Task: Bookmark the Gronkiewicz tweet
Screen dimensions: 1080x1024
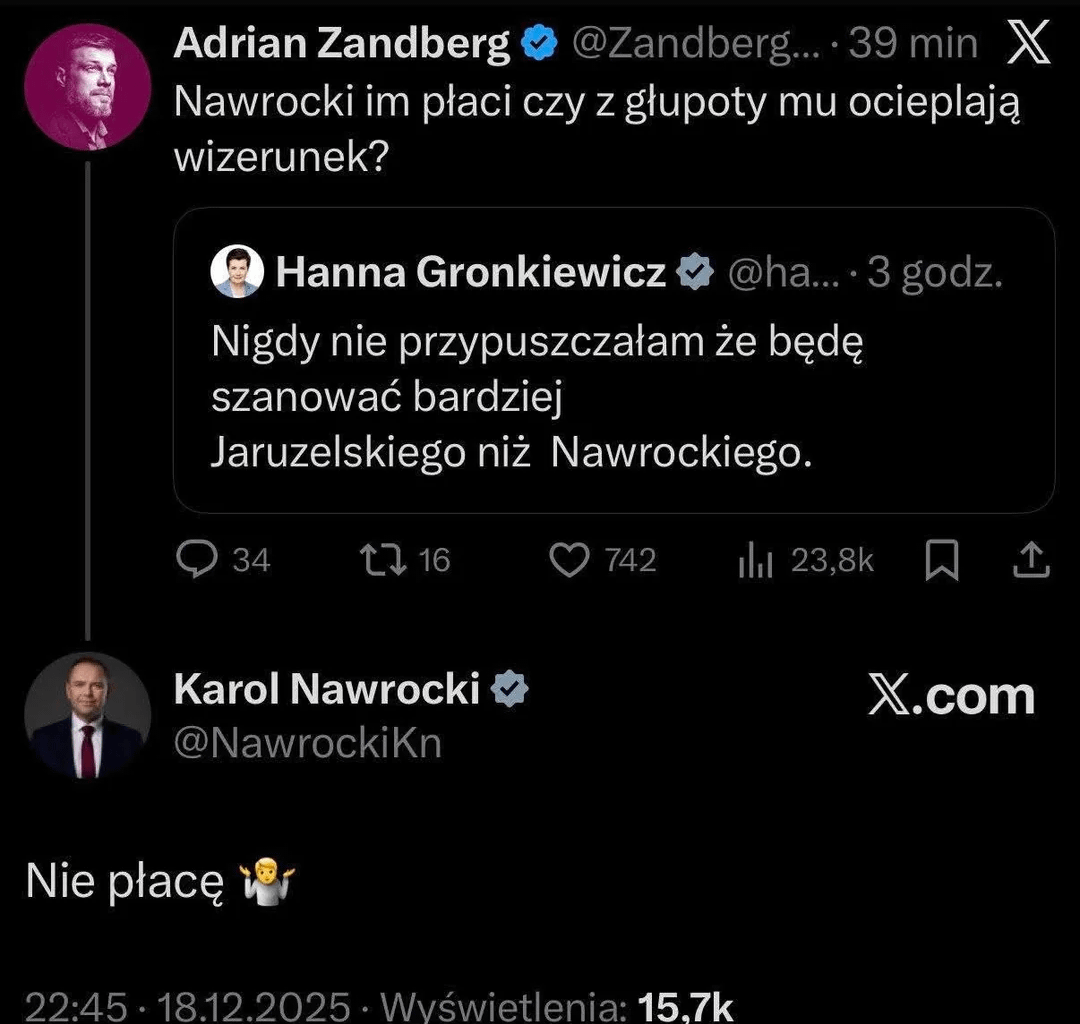Action: [x=941, y=560]
